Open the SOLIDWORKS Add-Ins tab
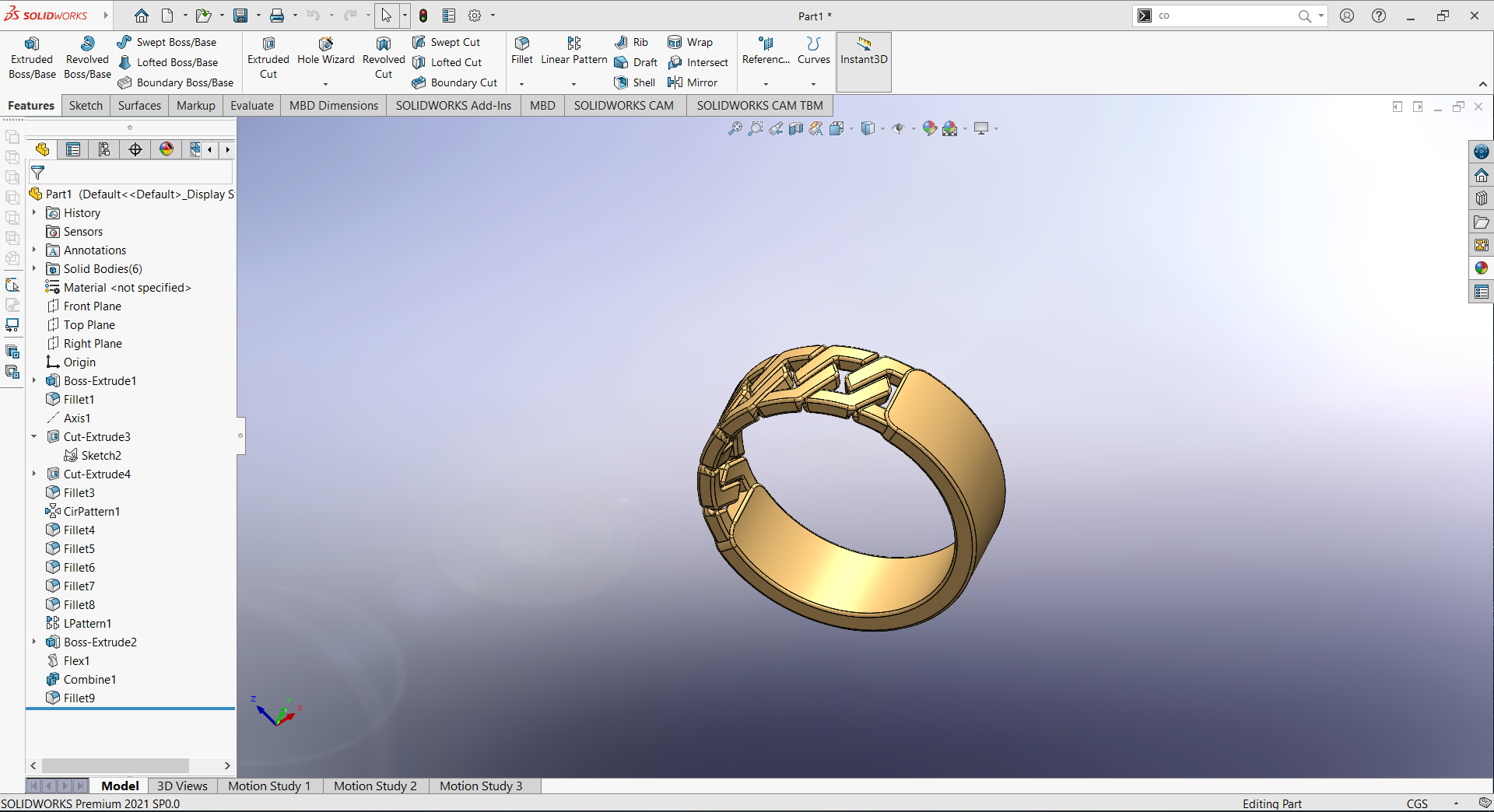The width and height of the screenshot is (1494, 812). click(454, 106)
